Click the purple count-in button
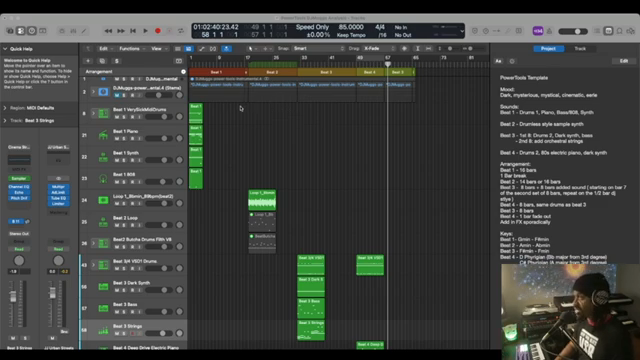 pyautogui.click(x=538, y=31)
